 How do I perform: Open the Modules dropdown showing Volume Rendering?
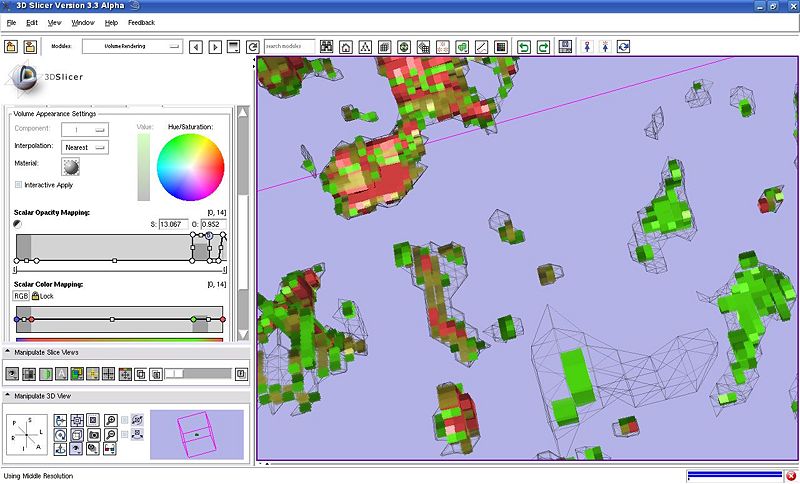132,47
